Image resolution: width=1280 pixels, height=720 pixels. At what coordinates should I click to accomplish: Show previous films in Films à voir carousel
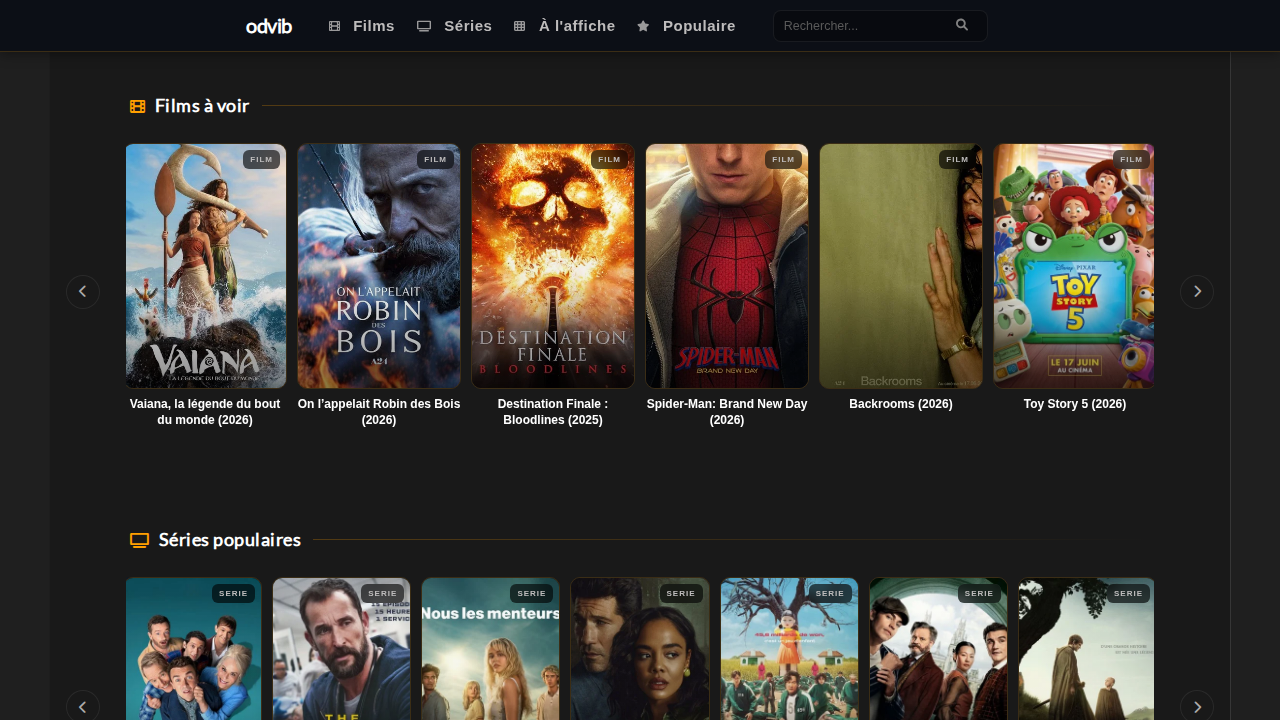coord(83,292)
